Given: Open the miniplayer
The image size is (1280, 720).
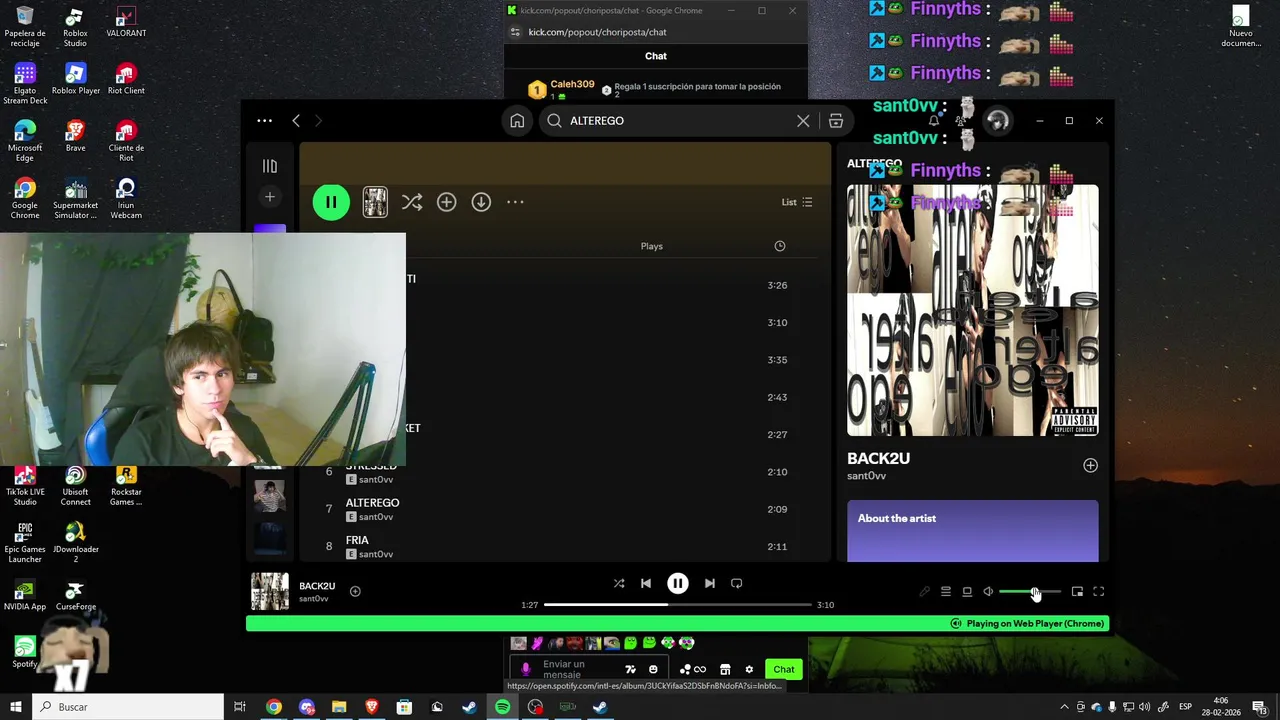Looking at the screenshot, I should pos(1077,592).
